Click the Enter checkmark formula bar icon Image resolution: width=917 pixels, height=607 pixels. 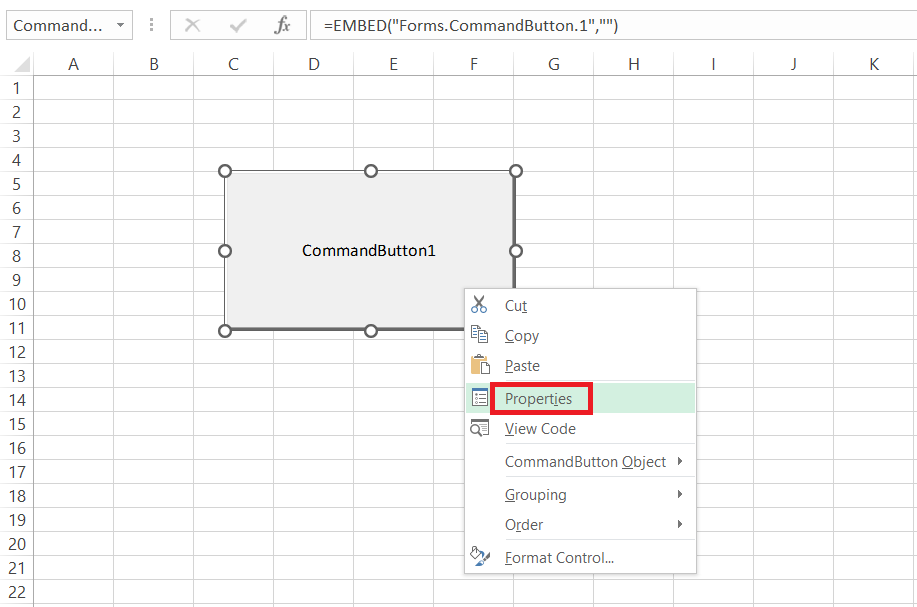pos(238,26)
